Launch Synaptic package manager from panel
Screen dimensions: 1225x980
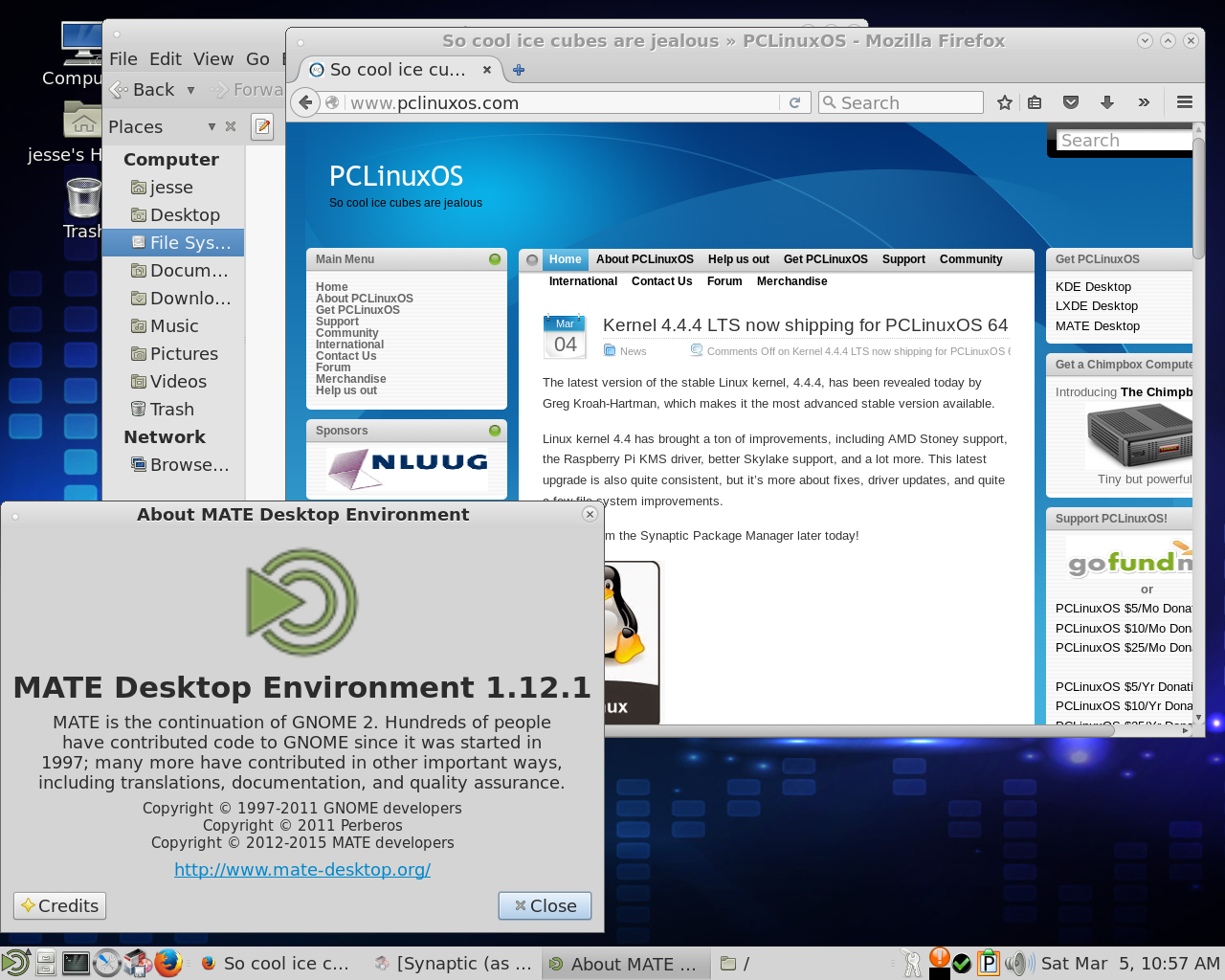coord(138,963)
